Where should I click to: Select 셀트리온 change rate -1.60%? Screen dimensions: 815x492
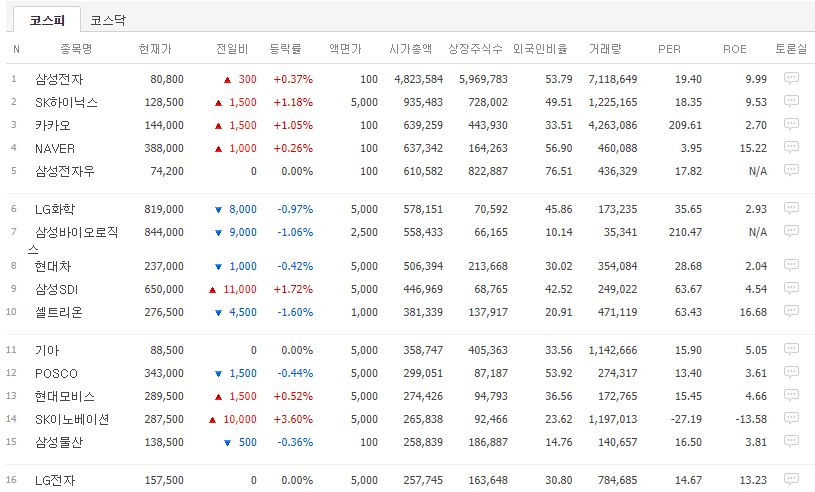click(x=295, y=312)
